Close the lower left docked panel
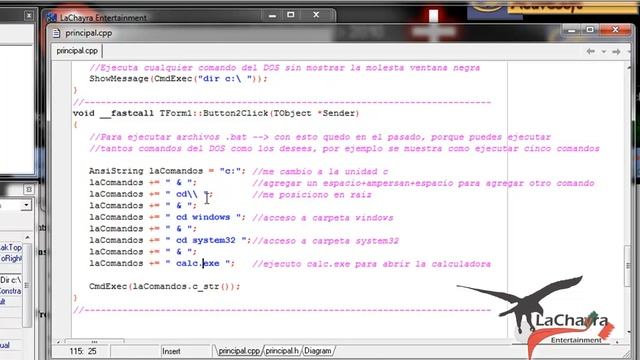 pyautogui.click(x=29, y=189)
